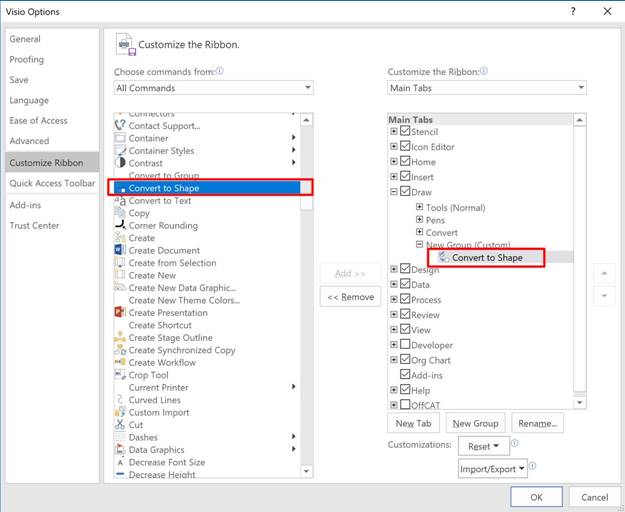Click info icon next to Reset
The height and width of the screenshot is (512, 625).
click(x=515, y=443)
